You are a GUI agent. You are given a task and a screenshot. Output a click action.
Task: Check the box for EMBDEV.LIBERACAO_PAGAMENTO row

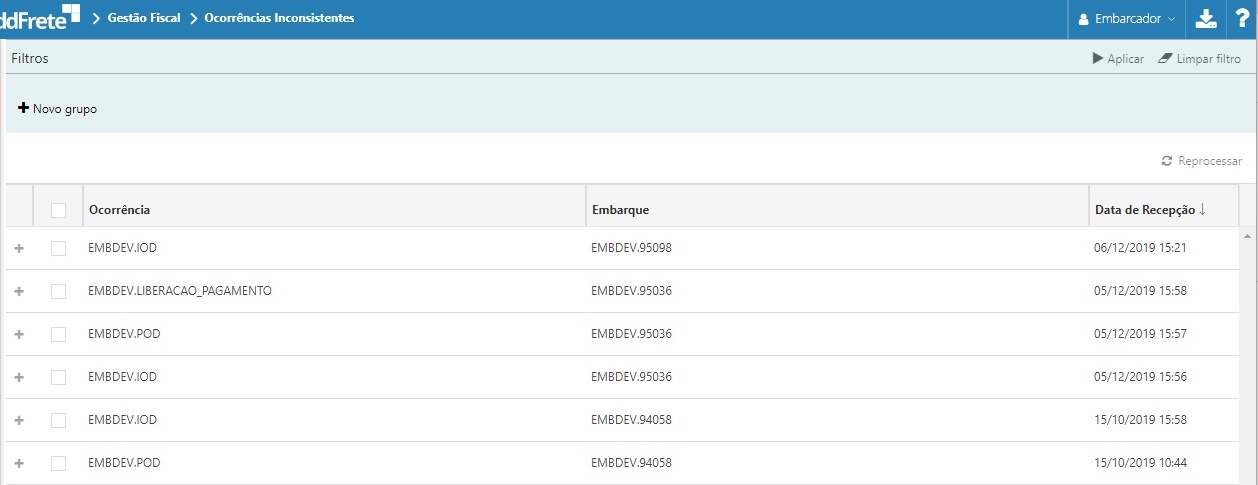click(58, 291)
